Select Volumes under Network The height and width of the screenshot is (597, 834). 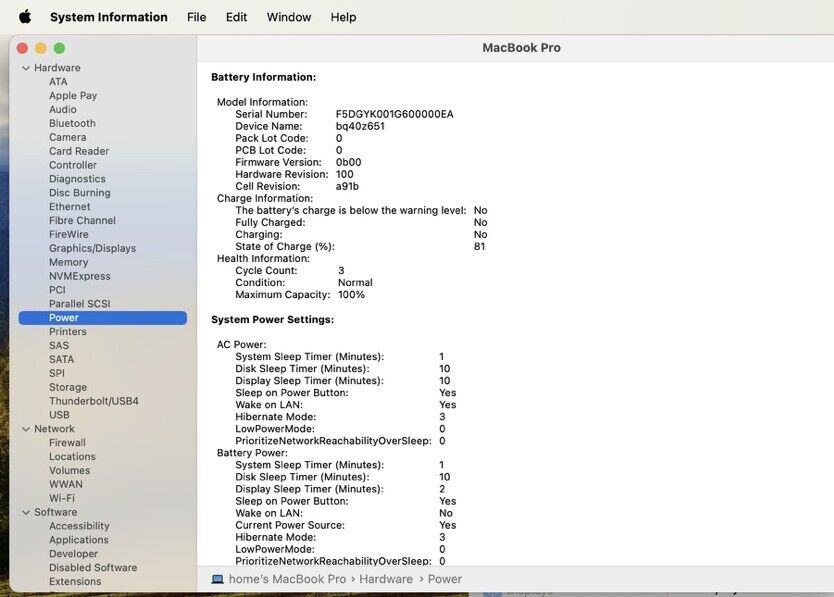(69, 470)
